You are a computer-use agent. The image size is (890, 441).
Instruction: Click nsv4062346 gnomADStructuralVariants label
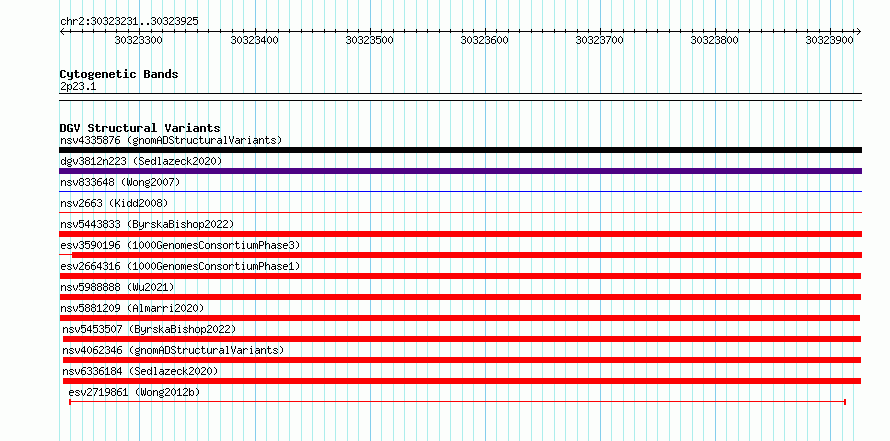173,350
